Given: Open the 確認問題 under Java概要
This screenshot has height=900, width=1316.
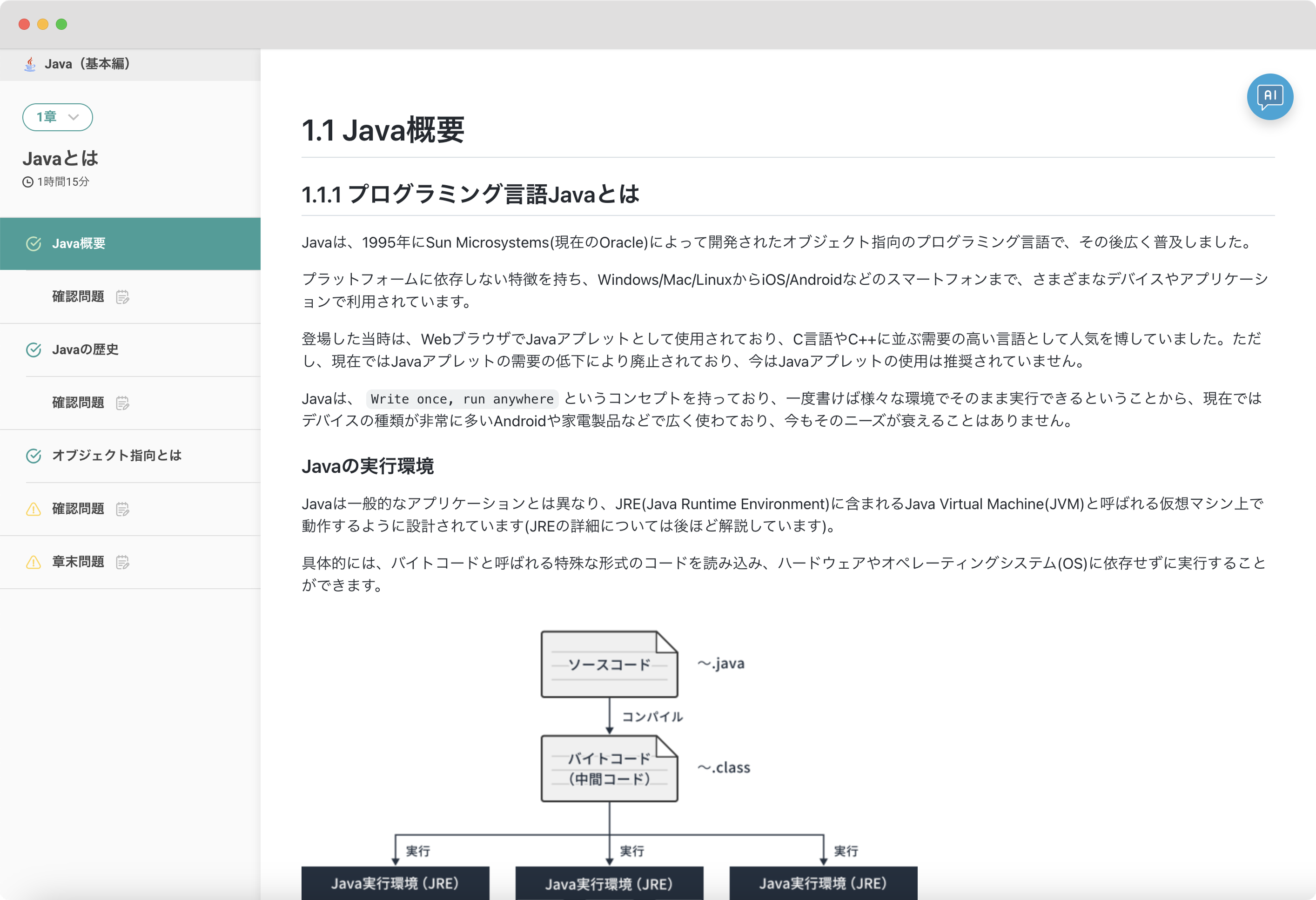Looking at the screenshot, I should (x=78, y=296).
